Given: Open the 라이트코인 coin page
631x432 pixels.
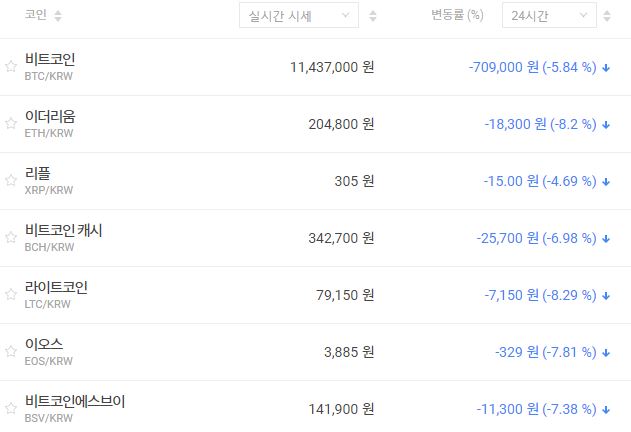Looking at the screenshot, I should [56, 288].
